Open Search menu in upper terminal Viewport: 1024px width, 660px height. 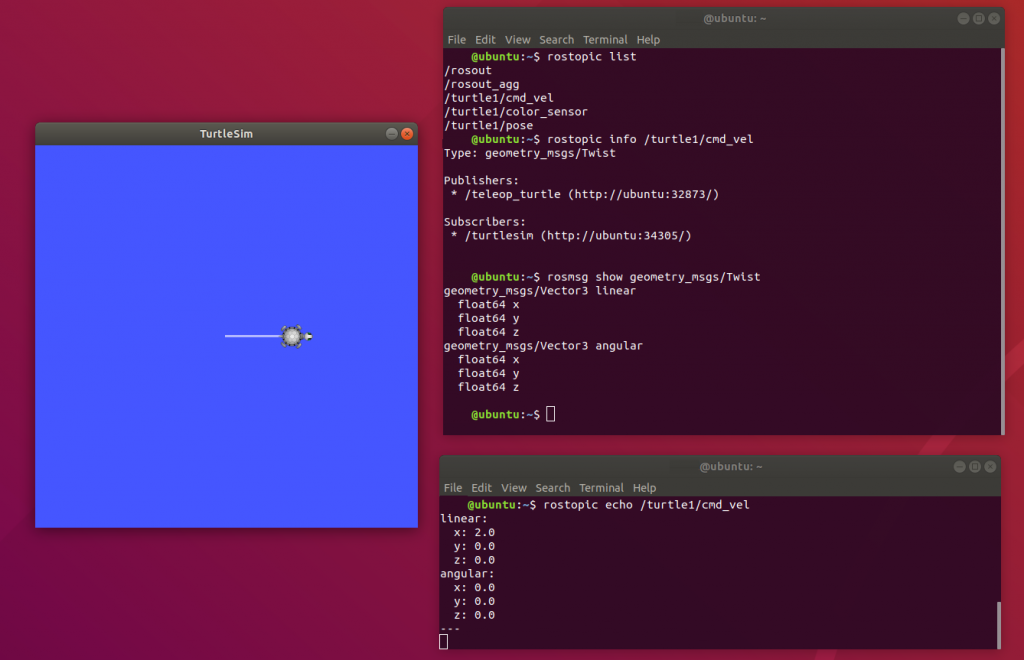pos(556,40)
